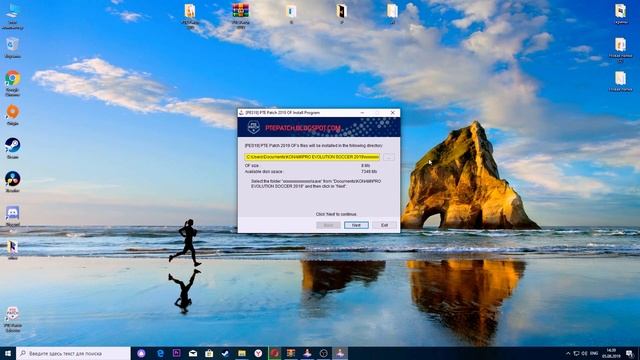The image size is (640, 360).
Task: Open the purple square app in taskbar
Action: point(177,353)
